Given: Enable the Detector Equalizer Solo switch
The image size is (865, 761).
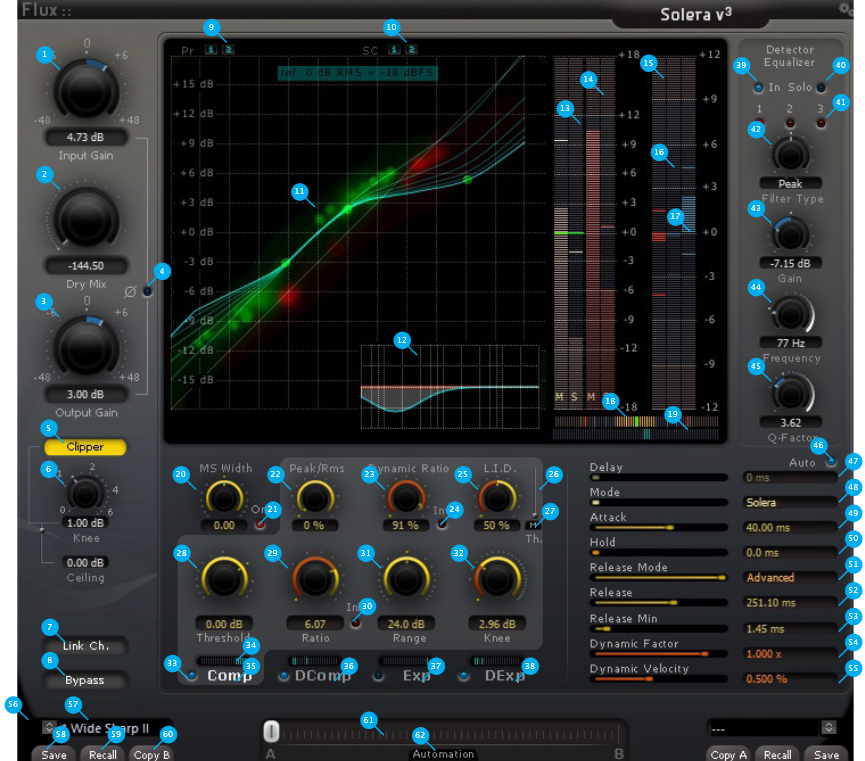Looking at the screenshot, I should (x=821, y=88).
